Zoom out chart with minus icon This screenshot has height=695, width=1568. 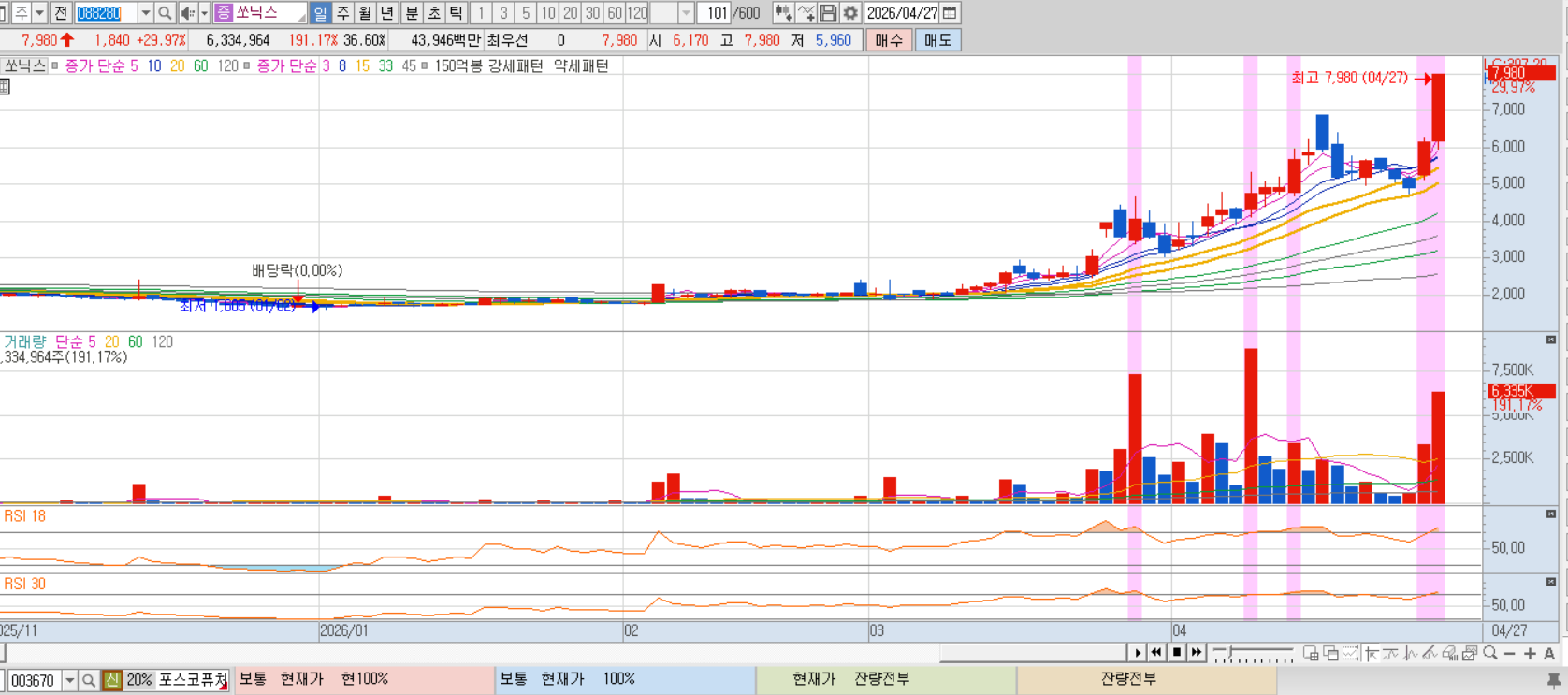point(1509,653)
